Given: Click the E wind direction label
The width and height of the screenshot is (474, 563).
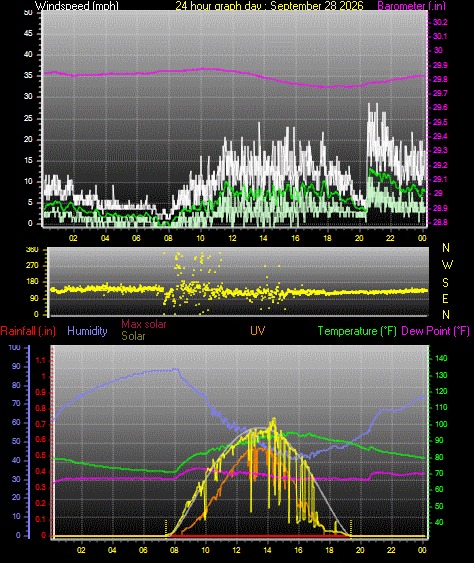Looking at the screenshot, I should click(x=445, y=298).
